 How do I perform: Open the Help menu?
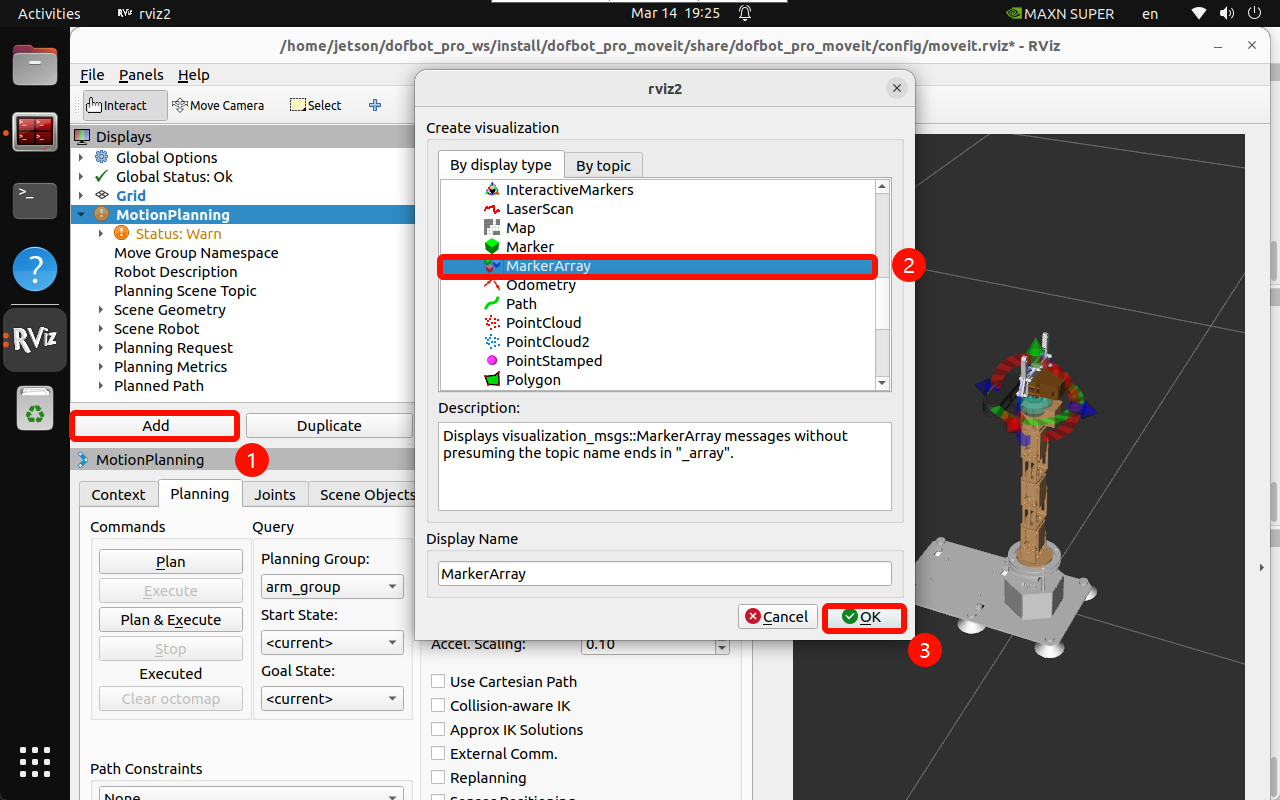point(194,75)
